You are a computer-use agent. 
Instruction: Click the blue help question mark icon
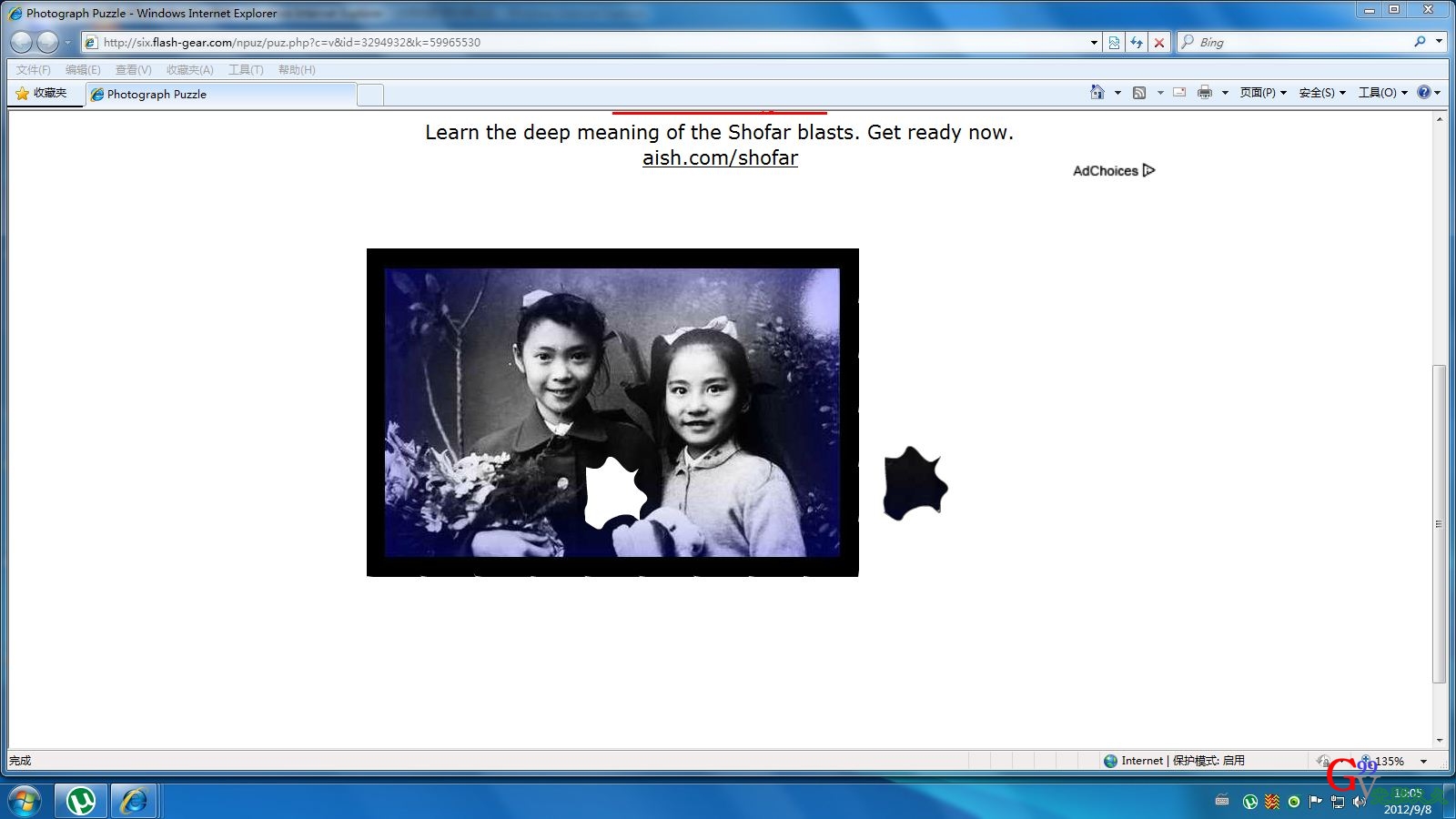[x=1424, y=92]
